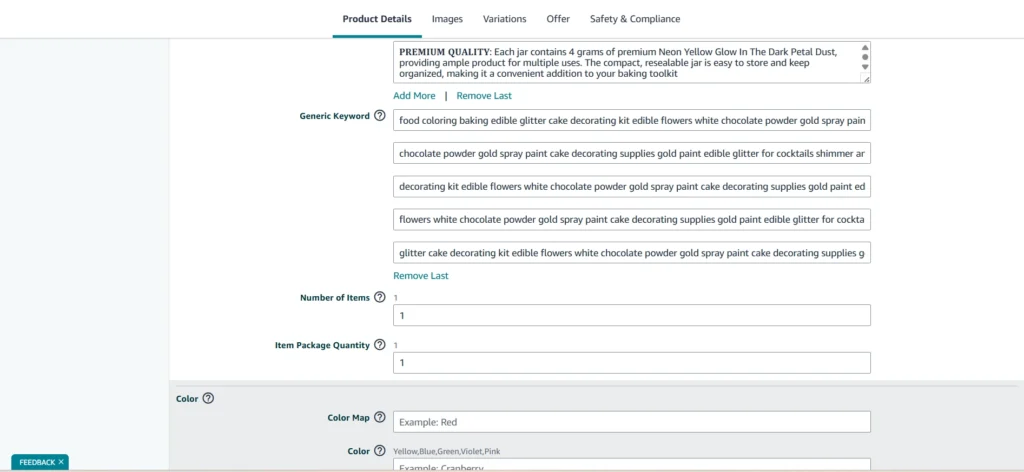The image size is (1024, 472).
Task: Open the Feedback button
Action: [36, 462]
